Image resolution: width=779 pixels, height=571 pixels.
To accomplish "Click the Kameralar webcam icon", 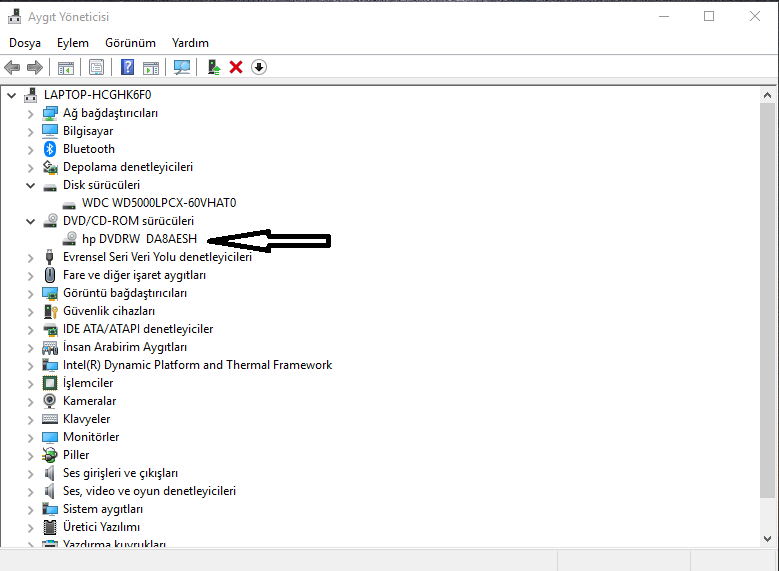I will click(x=50, y=401).
